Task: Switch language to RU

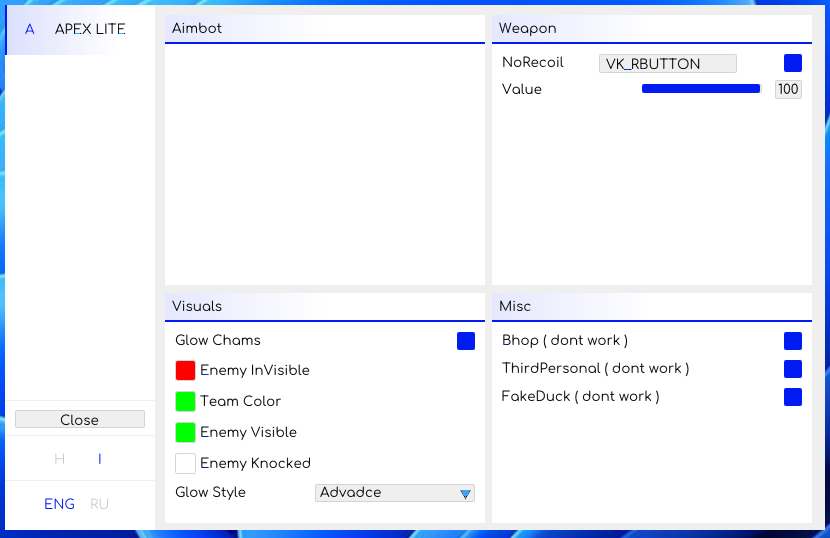Action: point(100,504)
